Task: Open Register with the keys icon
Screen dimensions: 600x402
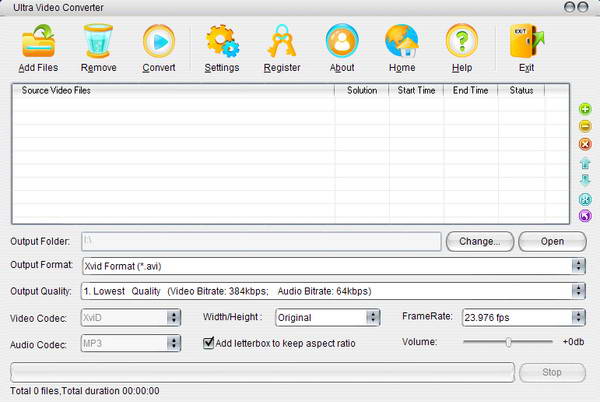Action: tap(282, 41)
